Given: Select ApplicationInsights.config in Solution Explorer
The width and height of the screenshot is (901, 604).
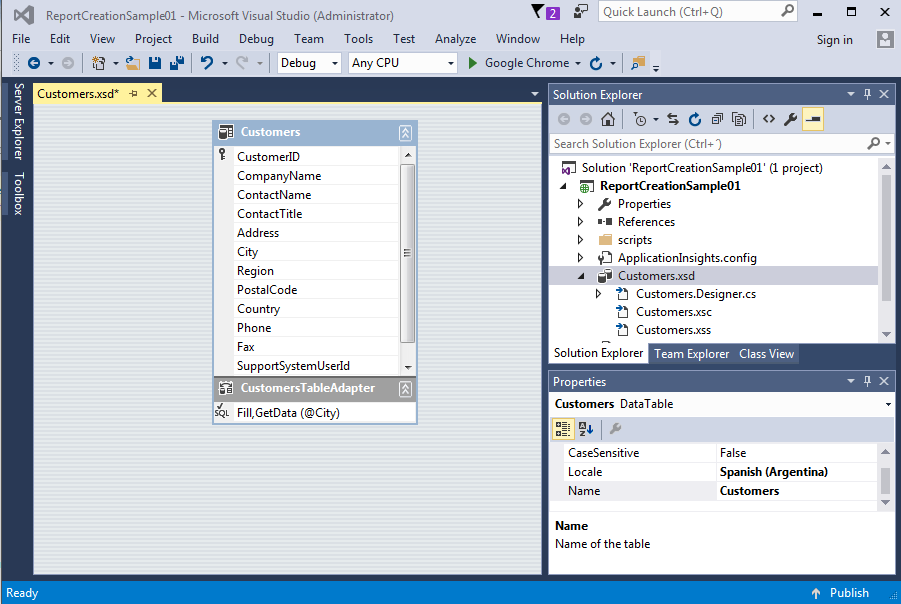Looking at the screenshot, I should (x=687, y=257).
